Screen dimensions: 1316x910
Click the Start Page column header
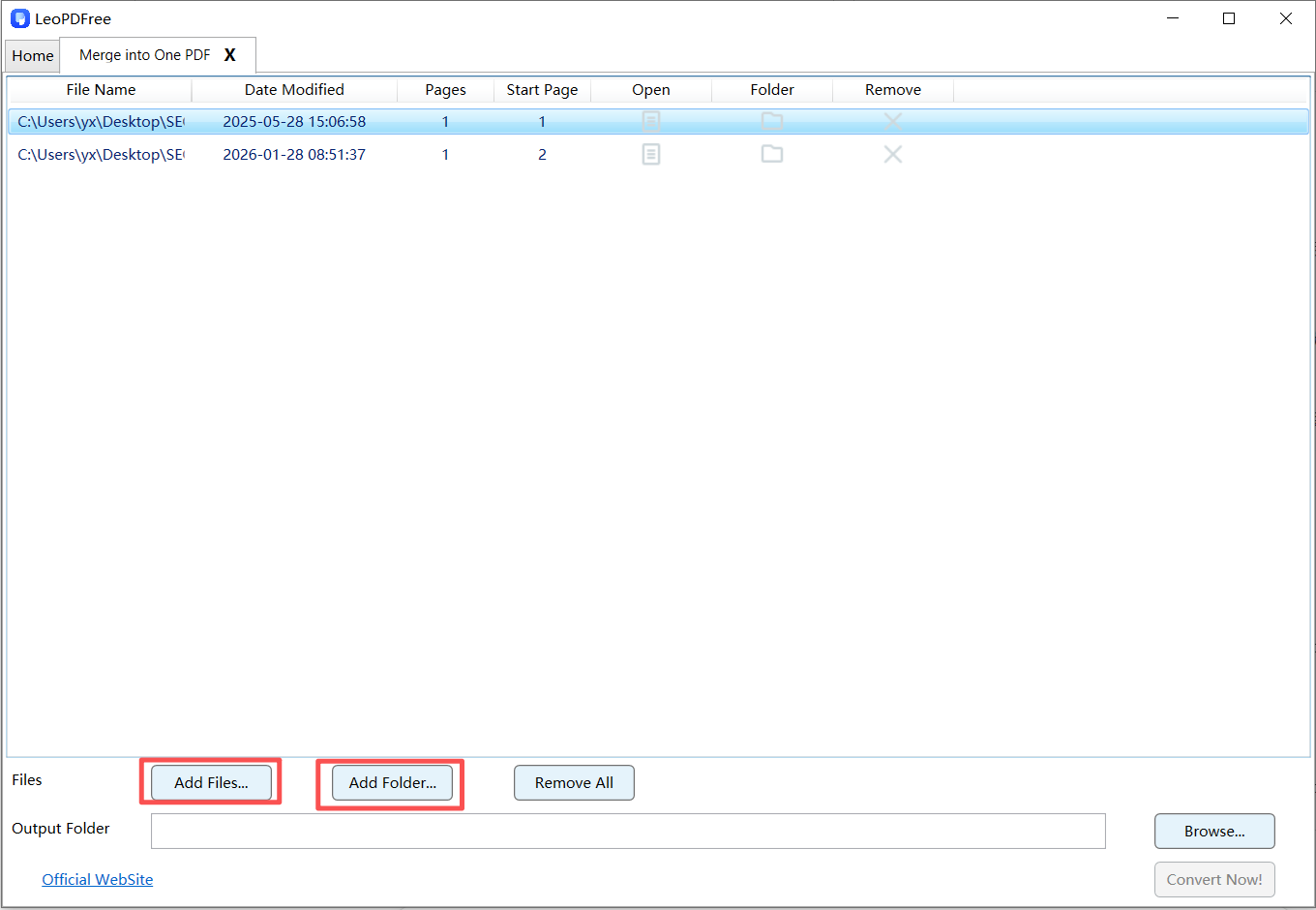542,89
